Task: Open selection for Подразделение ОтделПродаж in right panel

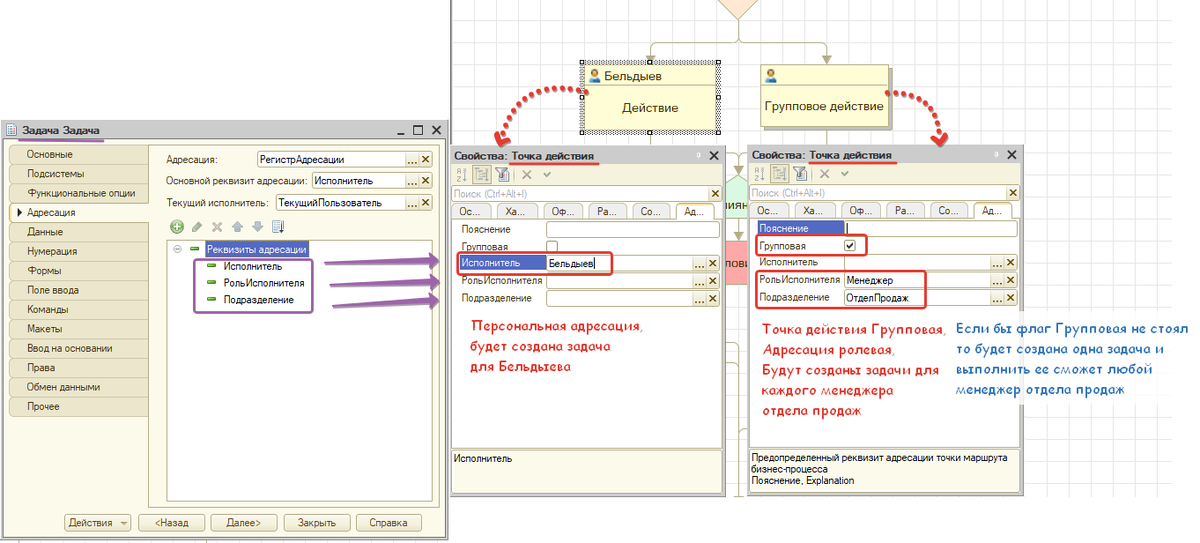Action: pyautogui.click(x=998, y=298)
